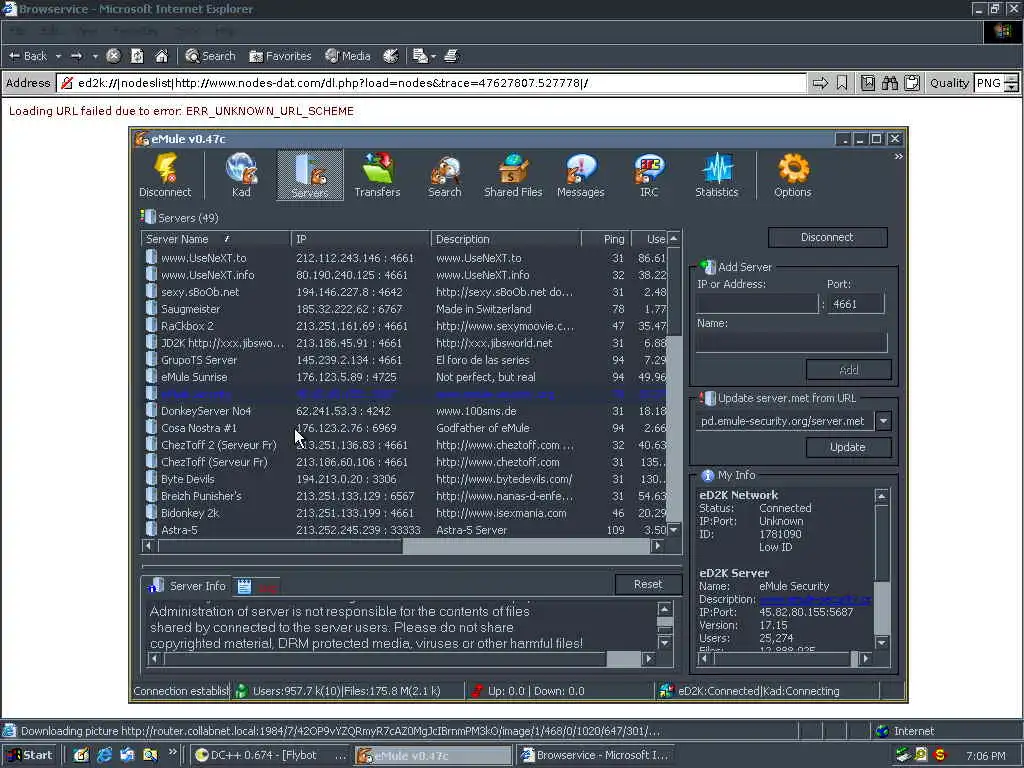Click the My Info panel scroll-up arrow
The height and width of the screenshot is (768, 1024).
881,496
